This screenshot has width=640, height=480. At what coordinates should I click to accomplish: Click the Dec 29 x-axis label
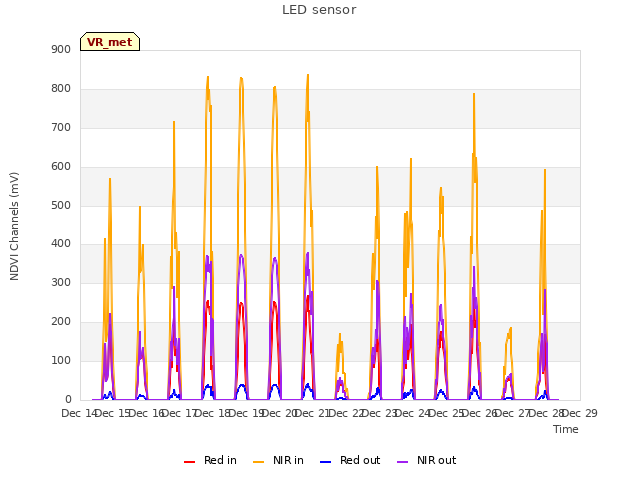click(x=580, y=413)
